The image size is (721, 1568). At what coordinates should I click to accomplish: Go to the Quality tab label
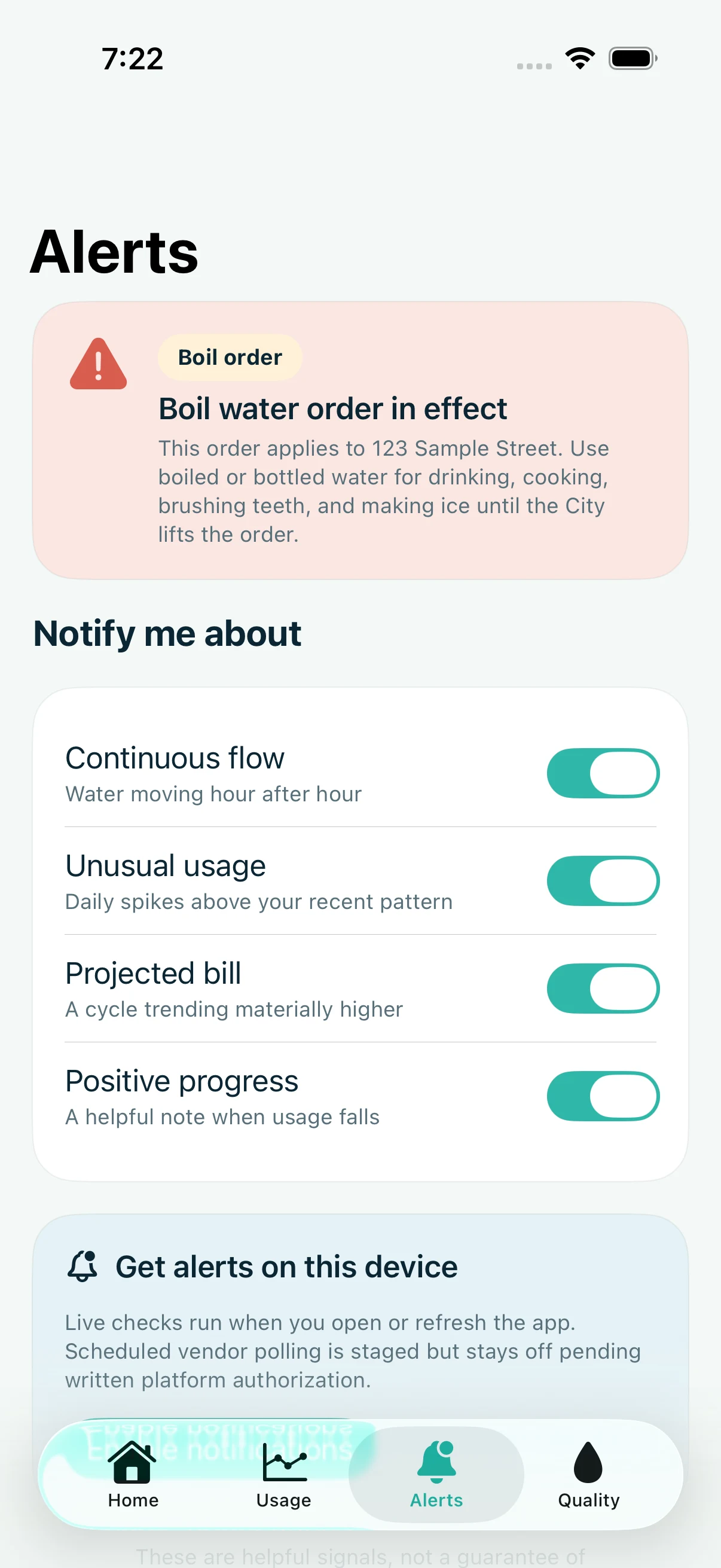coord(588,1500)
